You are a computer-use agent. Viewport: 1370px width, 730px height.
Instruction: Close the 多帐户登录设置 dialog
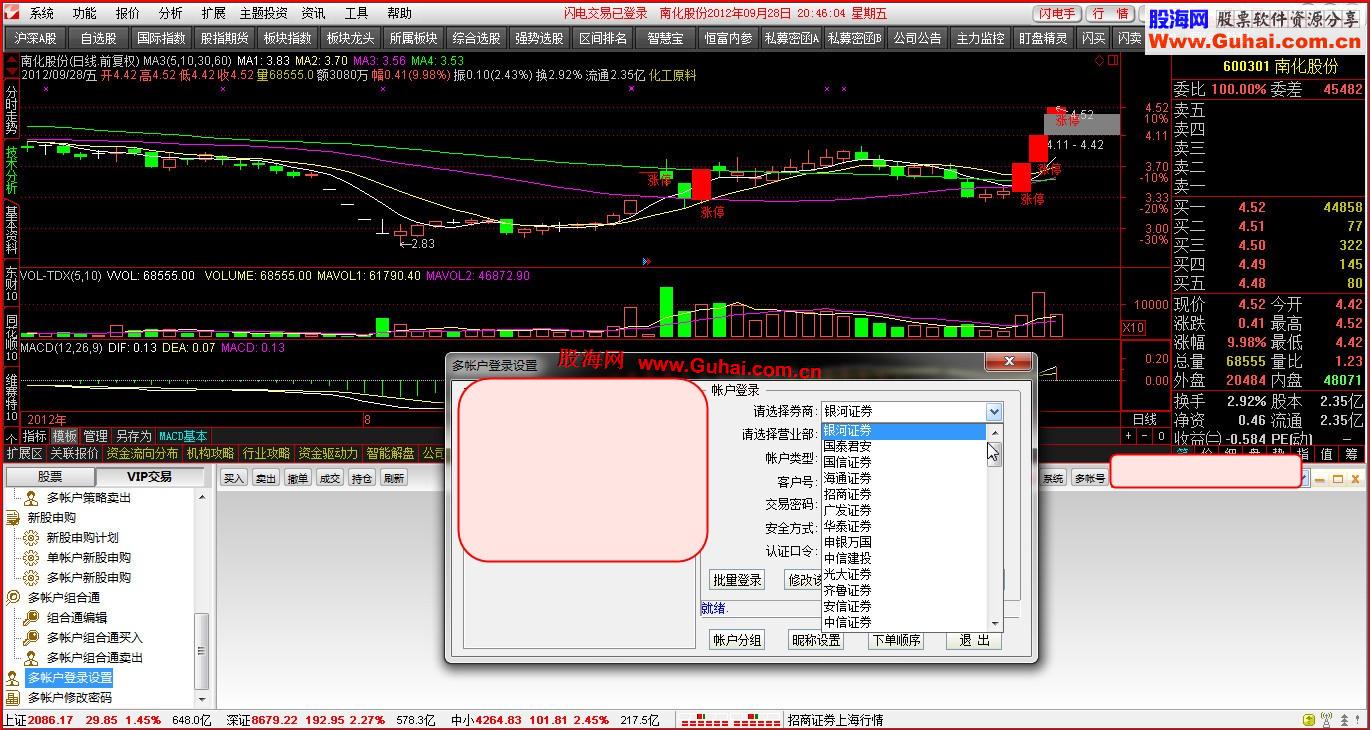tap(1009, 362)
